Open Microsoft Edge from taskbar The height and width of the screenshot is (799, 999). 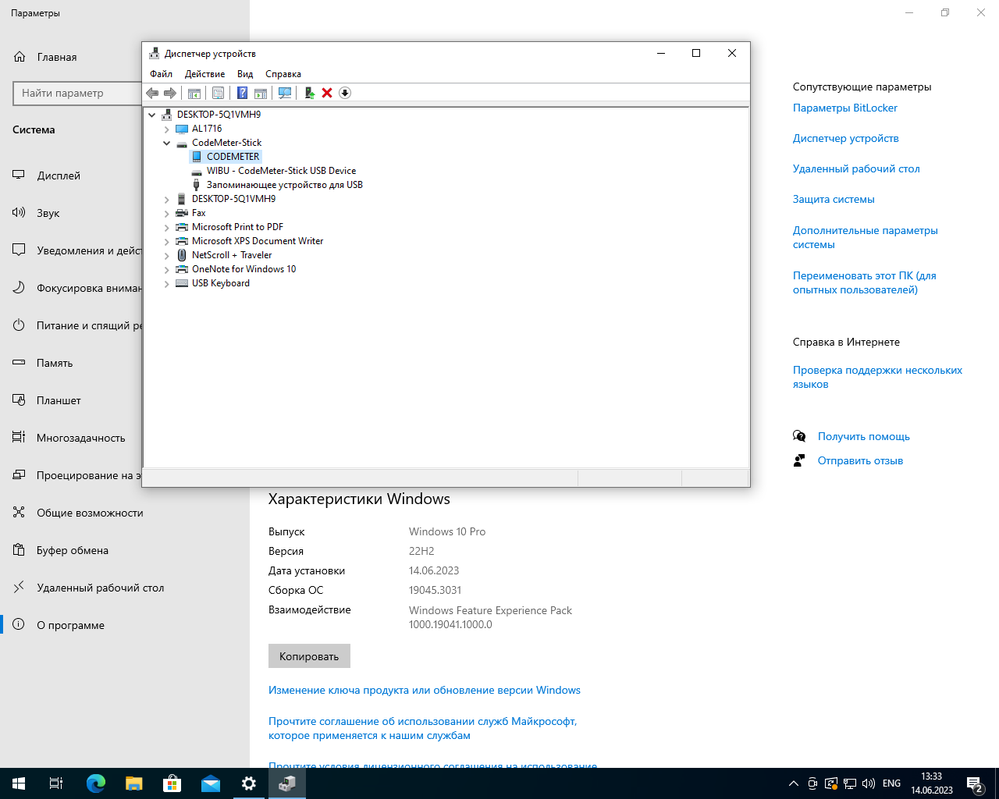[96, 784]
